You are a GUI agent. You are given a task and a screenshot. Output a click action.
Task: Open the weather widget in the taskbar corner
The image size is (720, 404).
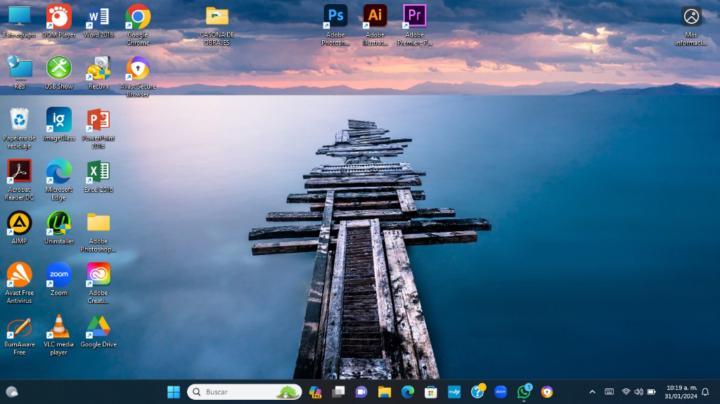(12, 392)
